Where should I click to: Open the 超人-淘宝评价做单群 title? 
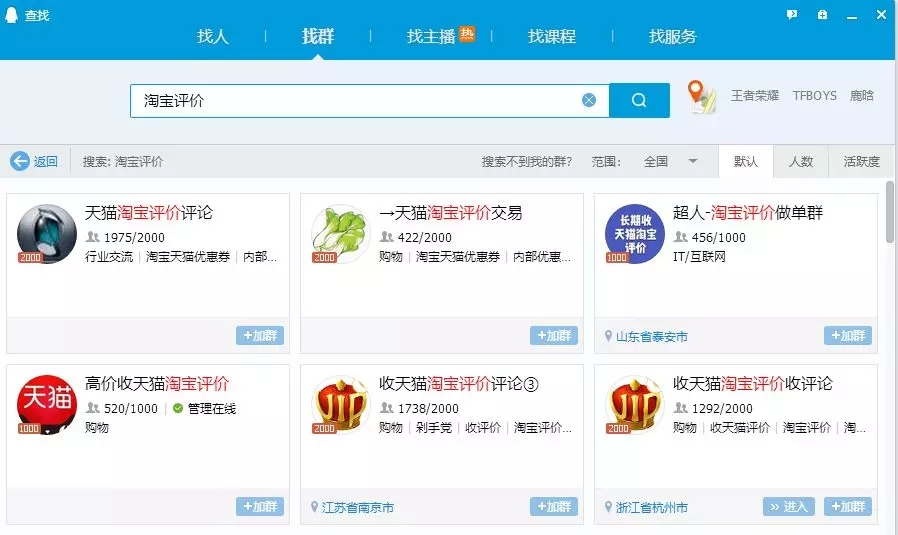pos(748,213)
